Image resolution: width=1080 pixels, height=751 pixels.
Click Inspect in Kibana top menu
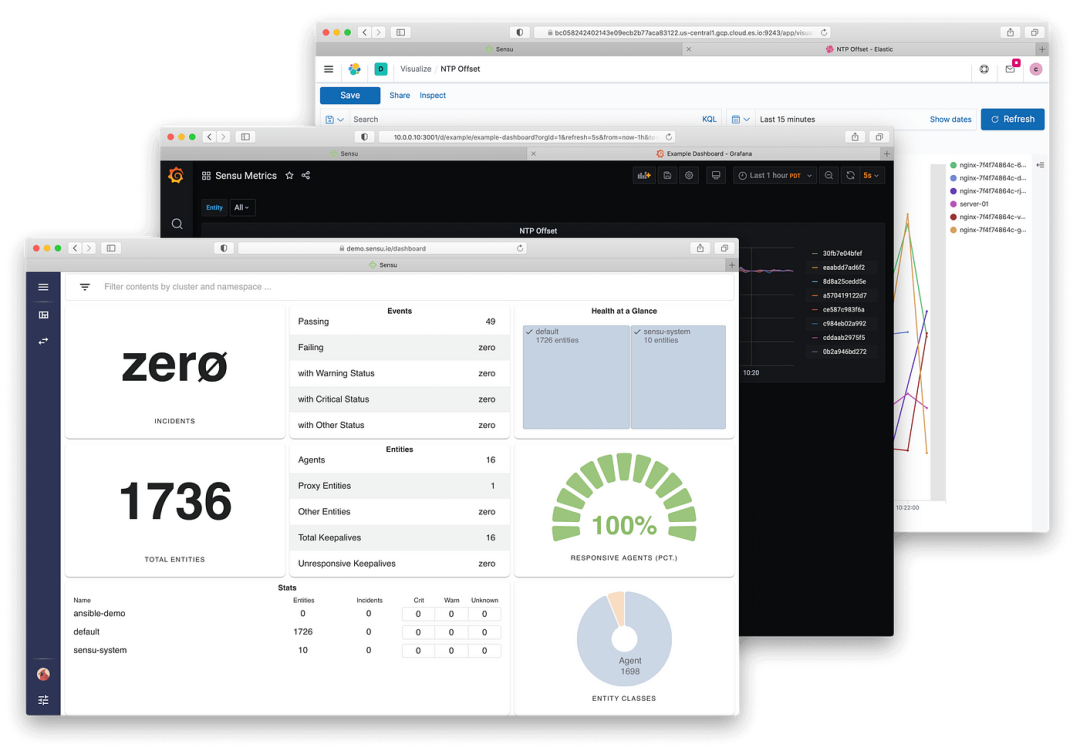(x=433, y=96)
